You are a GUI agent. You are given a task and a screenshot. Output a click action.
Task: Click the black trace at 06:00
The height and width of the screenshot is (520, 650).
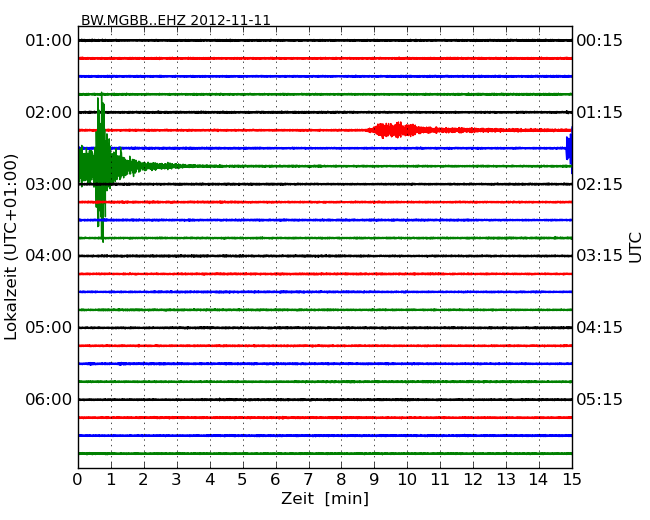click(325, 400)
